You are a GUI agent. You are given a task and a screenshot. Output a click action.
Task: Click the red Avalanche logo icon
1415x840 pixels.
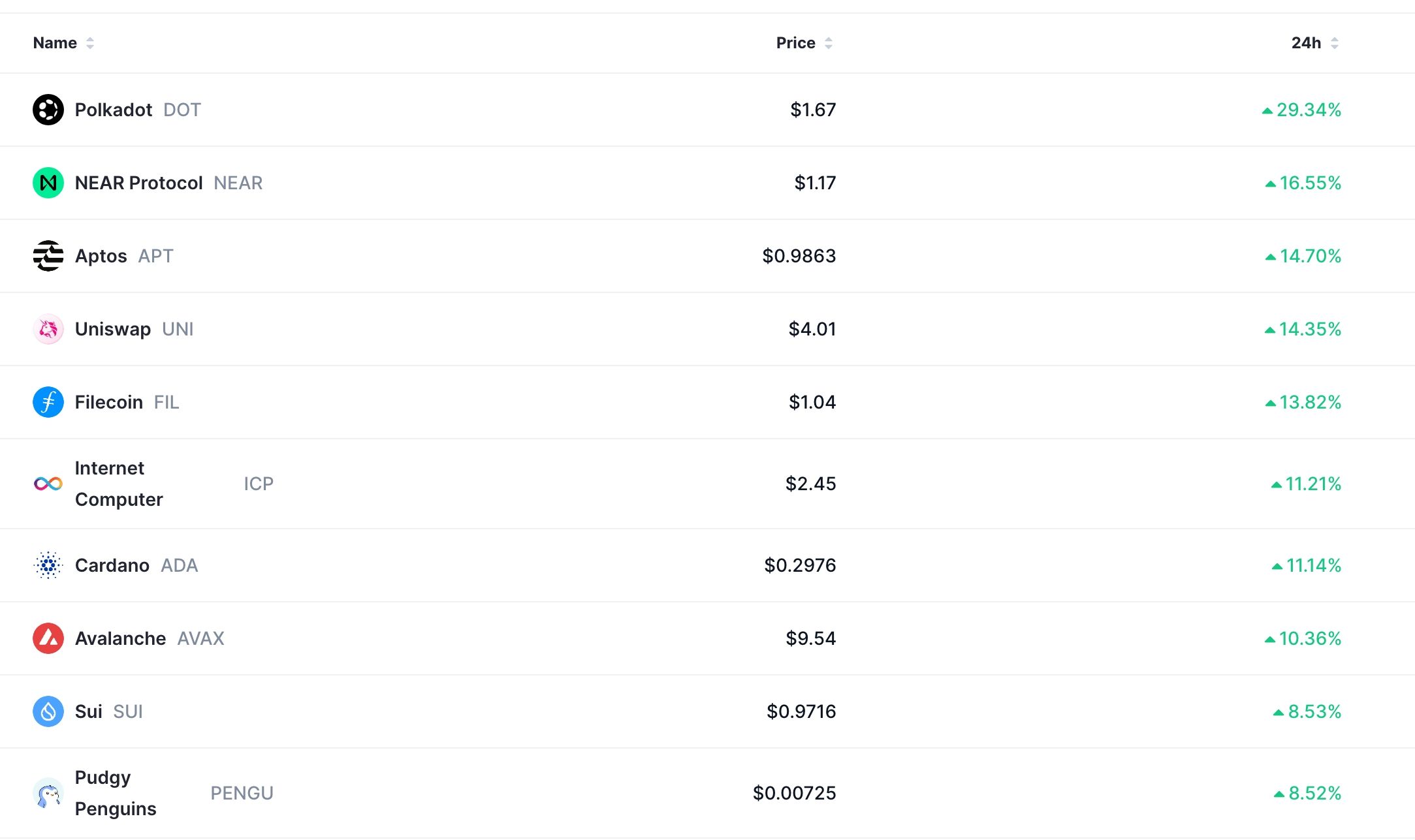tap(48, 638)
